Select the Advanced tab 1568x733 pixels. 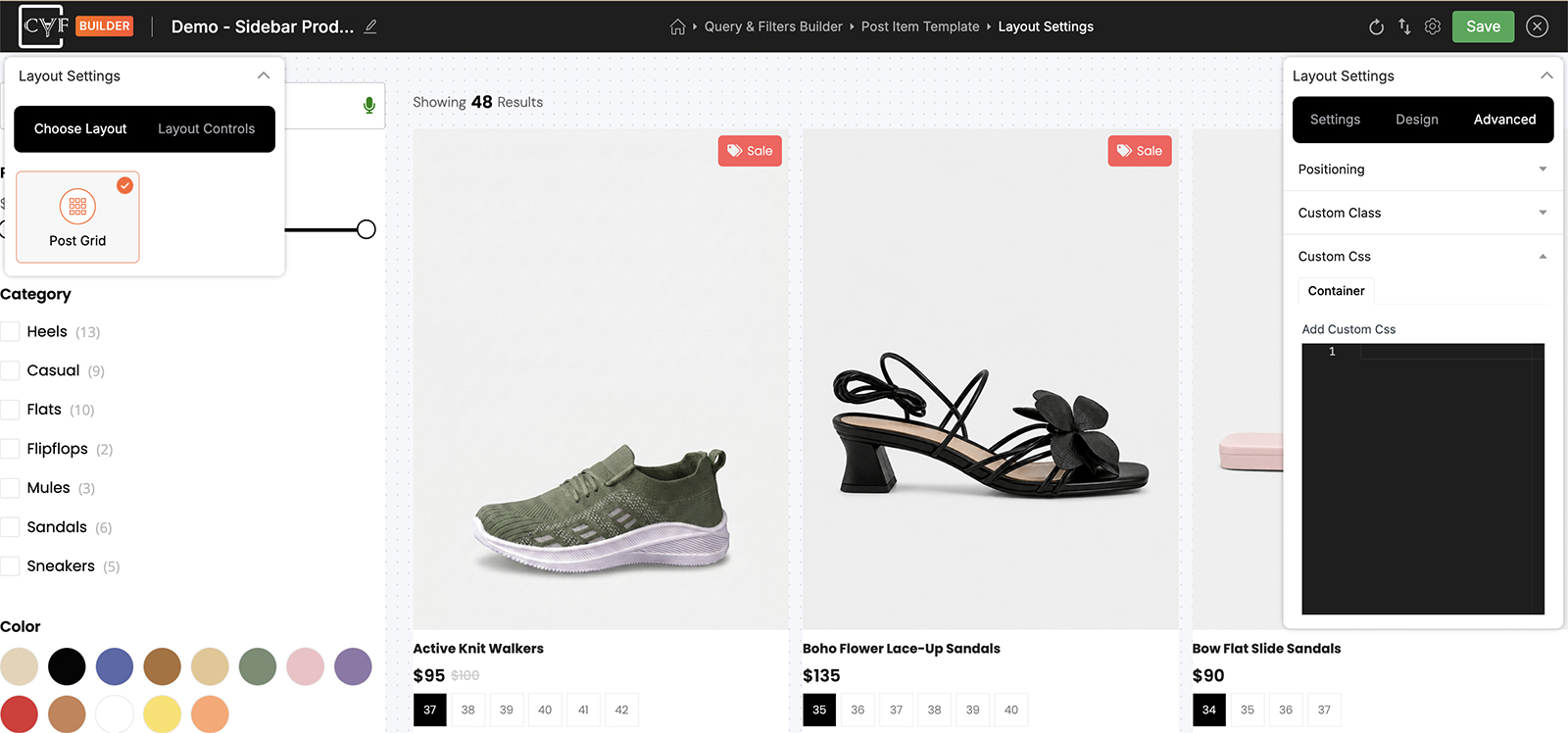(1504, 120)
